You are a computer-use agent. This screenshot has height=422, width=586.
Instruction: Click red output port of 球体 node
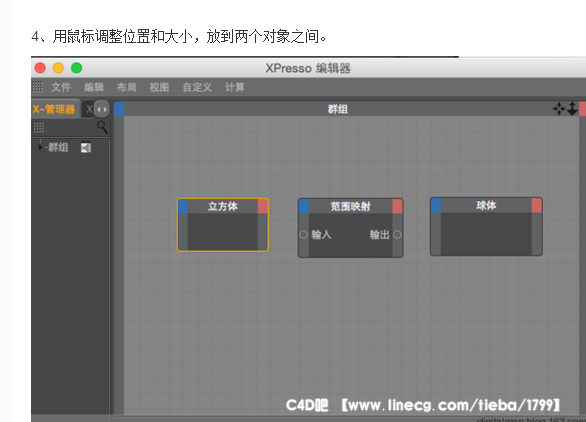[537, 205]
